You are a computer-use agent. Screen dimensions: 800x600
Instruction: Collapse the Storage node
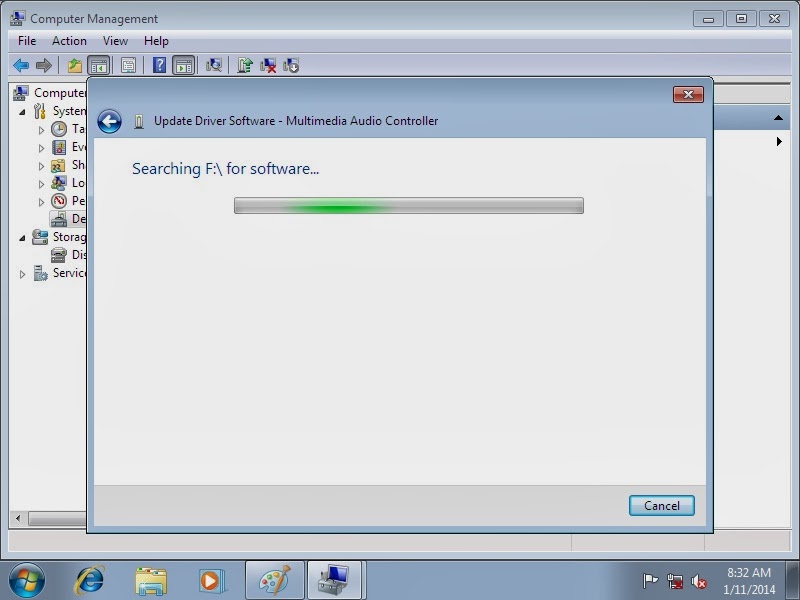pyautogui.click(x=22, y=238)
